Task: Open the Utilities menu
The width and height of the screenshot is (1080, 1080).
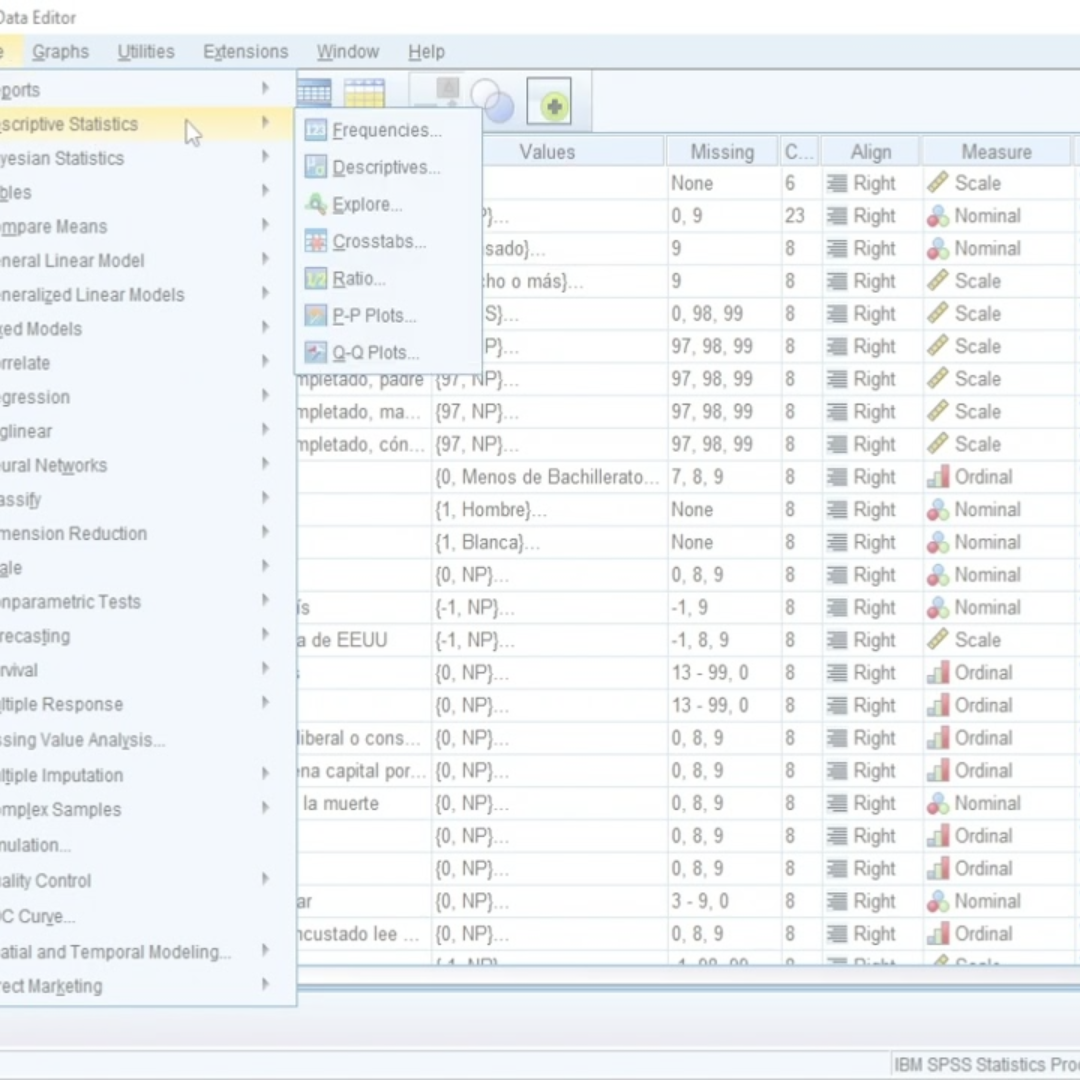Action: tap(146, 52)
